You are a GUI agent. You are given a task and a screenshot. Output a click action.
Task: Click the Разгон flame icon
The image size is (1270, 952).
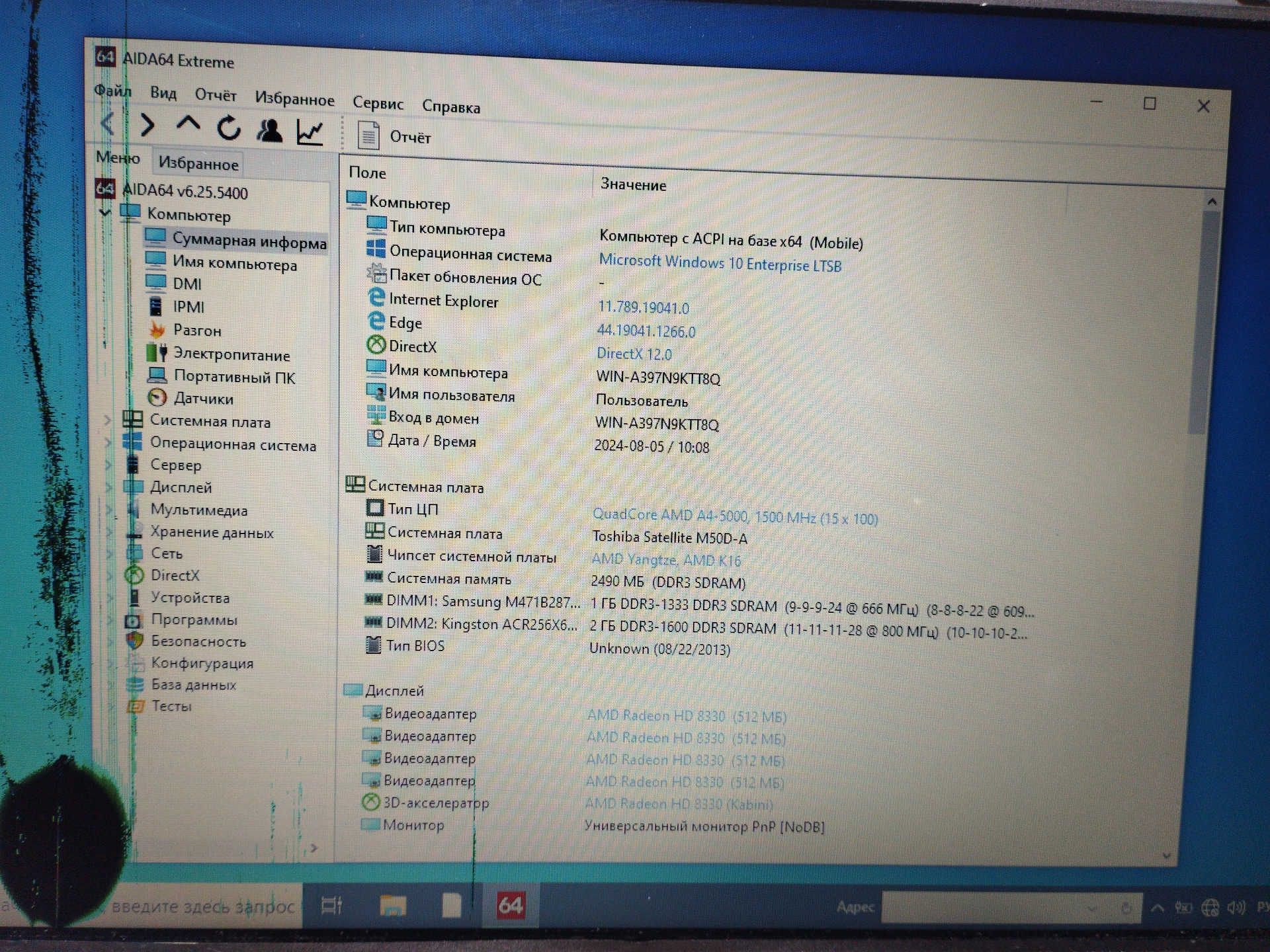click(157, 329)
